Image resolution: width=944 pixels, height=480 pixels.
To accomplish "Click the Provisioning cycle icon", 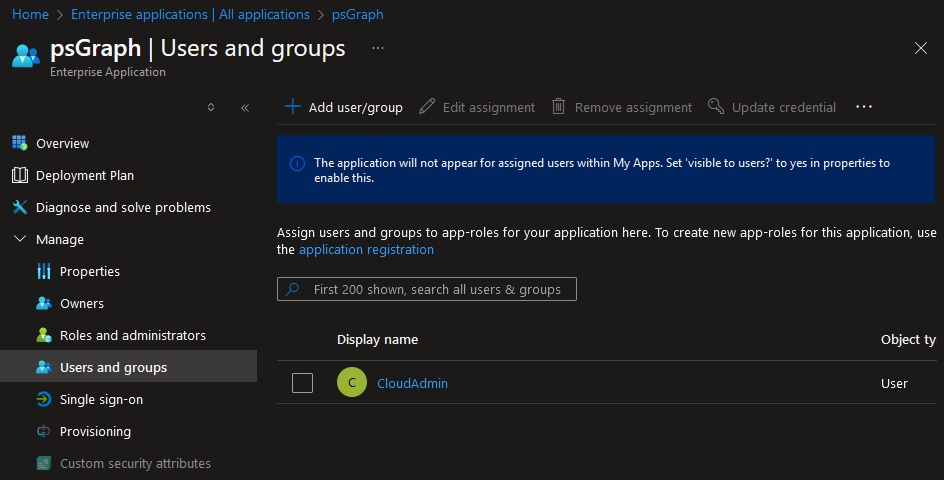I will (44, 431).
